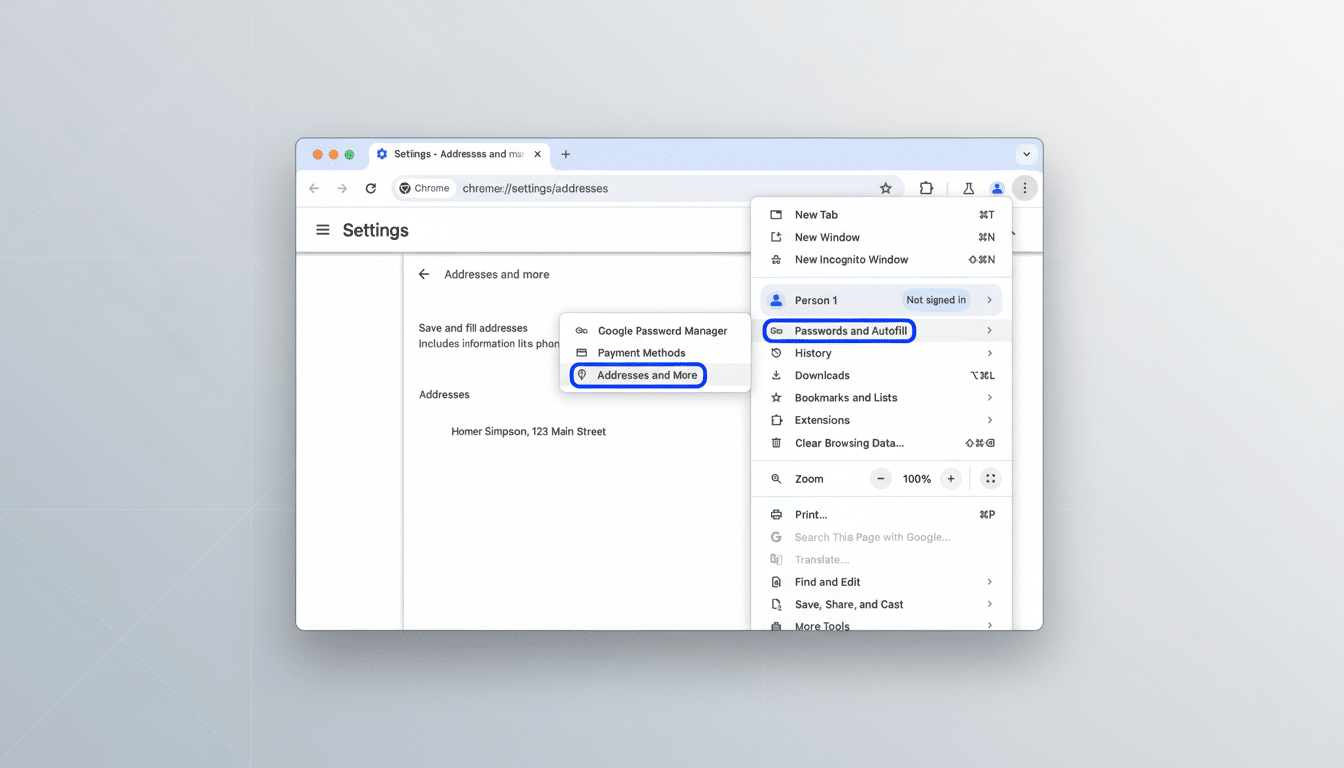Screen dimensions: 1344x768
Task: Choose Clear Browsing Data from the menu
Action: click(848, 442)
